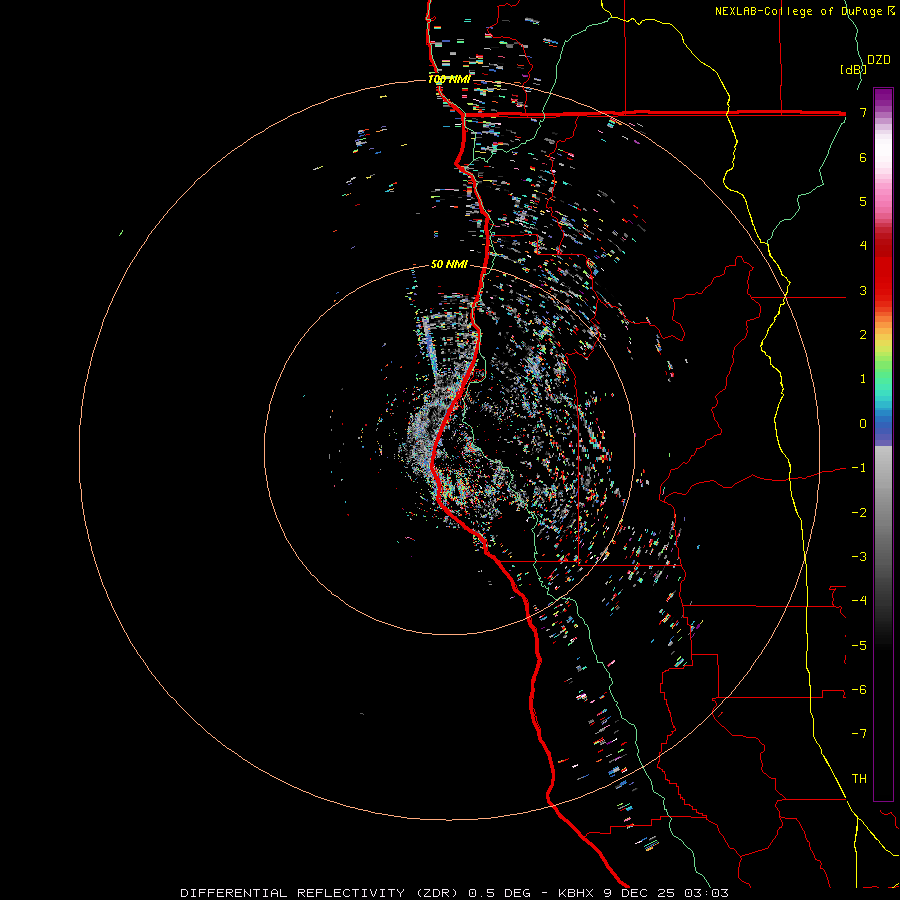Image resolution: width=900 pixels, height=900 pixels.
Task: Click the 4 value on the color scale
Action: [x=863, y=246]
